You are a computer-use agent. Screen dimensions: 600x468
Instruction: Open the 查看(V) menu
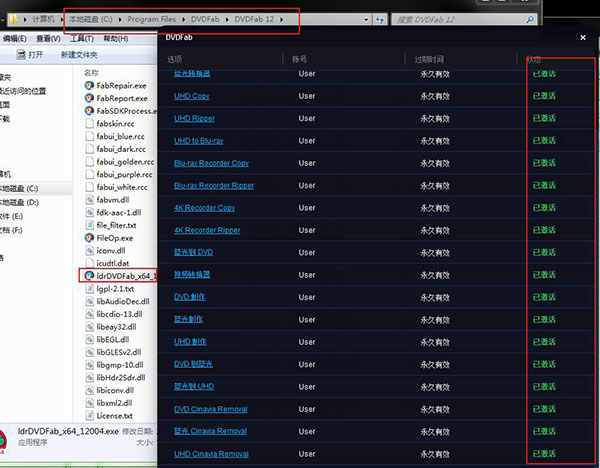[x=48, y=39]
